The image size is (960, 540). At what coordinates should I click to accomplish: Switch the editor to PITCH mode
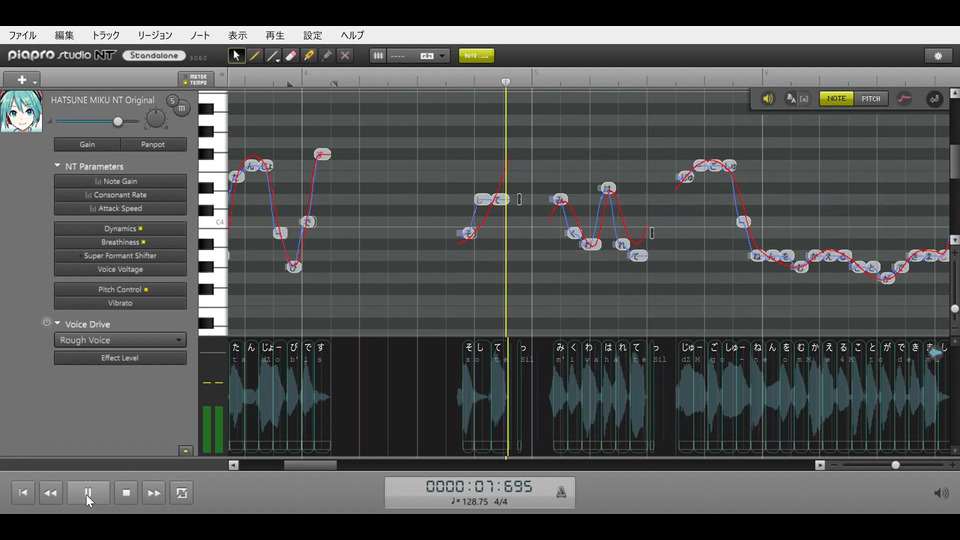[871, 99]
